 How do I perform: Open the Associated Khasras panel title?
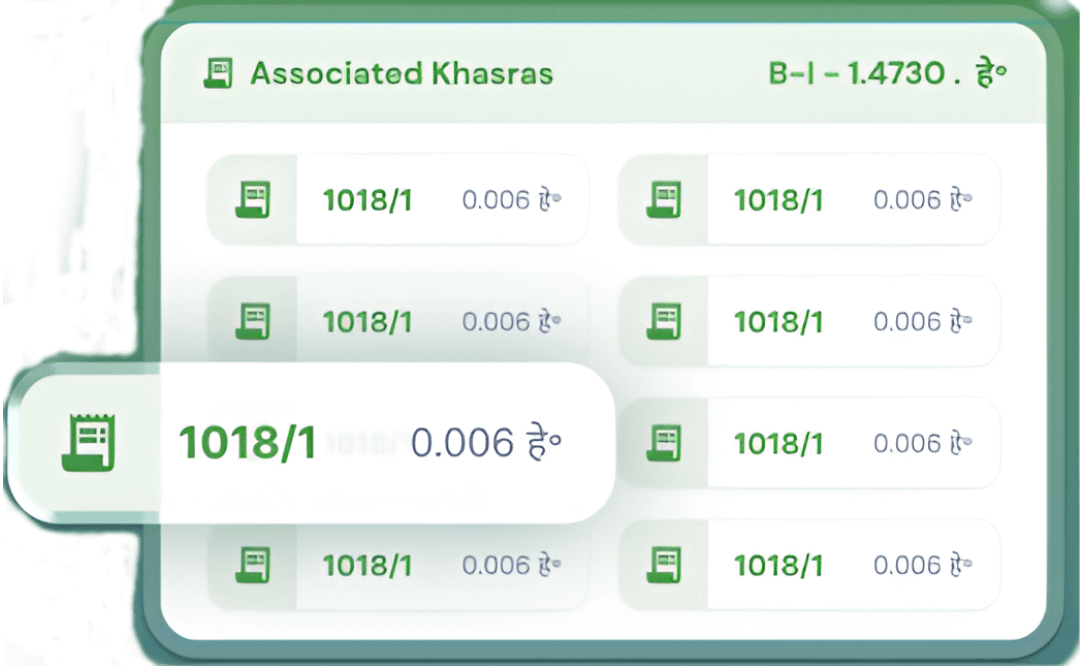click(x=400, y=73)
